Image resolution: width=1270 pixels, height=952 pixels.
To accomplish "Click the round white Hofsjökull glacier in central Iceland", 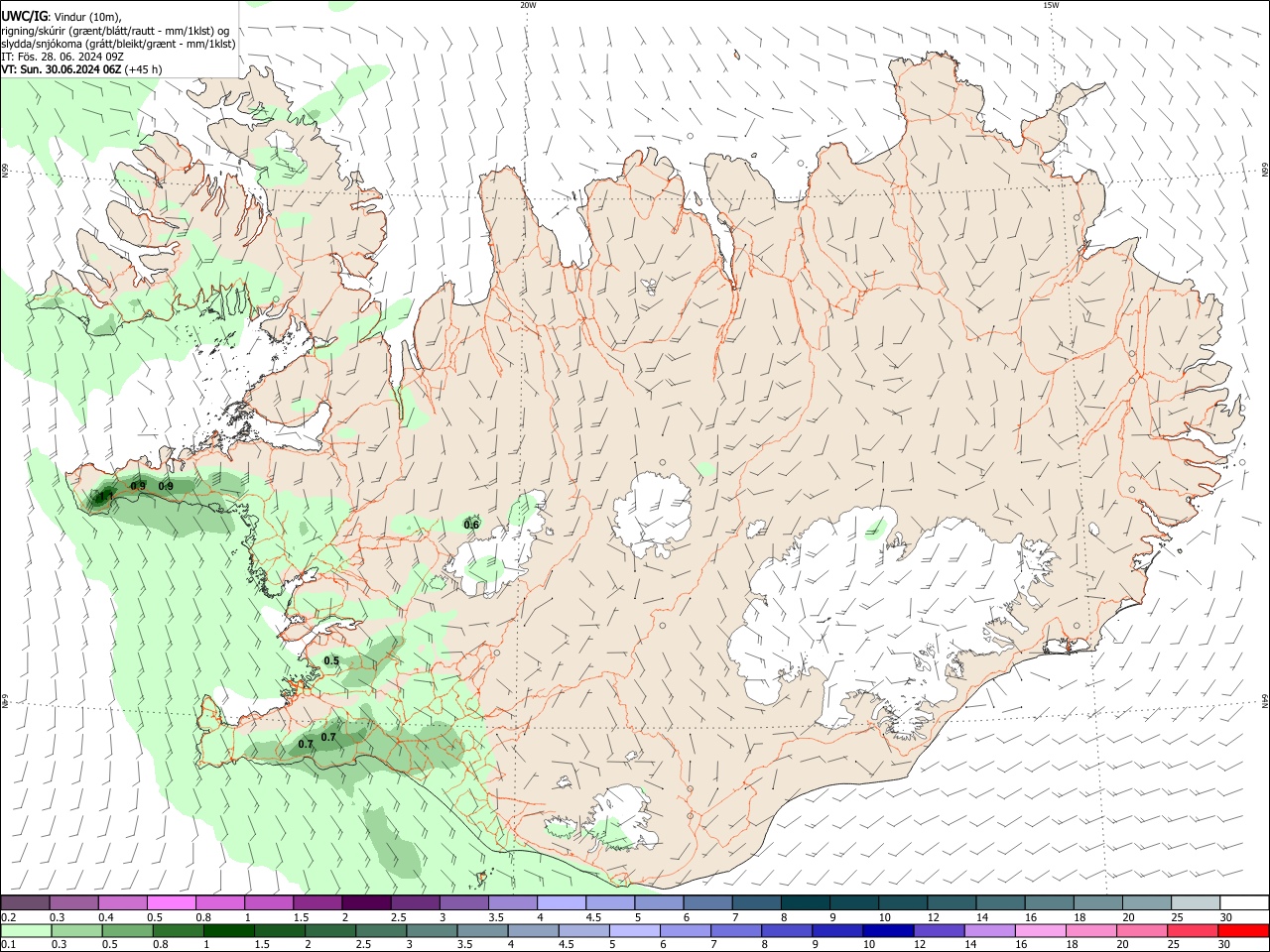I will pyautogui.click(x=652, y=514).
